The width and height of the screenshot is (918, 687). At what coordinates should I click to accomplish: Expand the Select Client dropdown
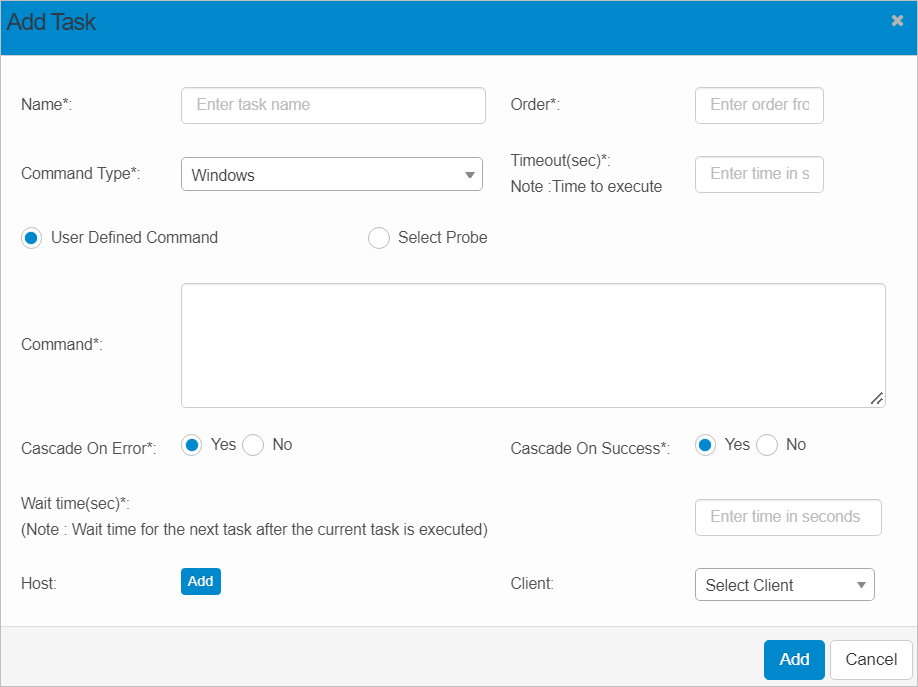784,585
